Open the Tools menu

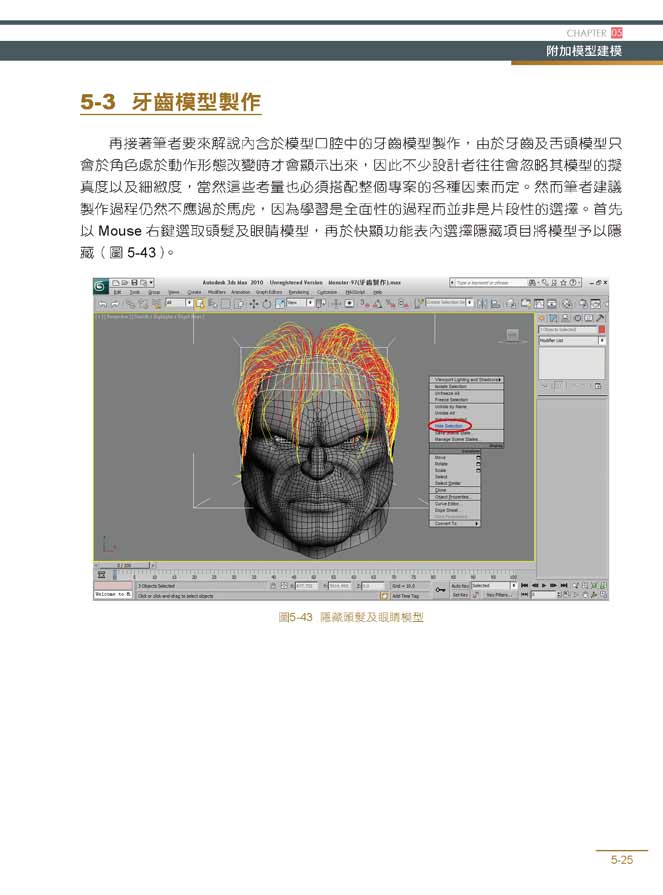135,292
